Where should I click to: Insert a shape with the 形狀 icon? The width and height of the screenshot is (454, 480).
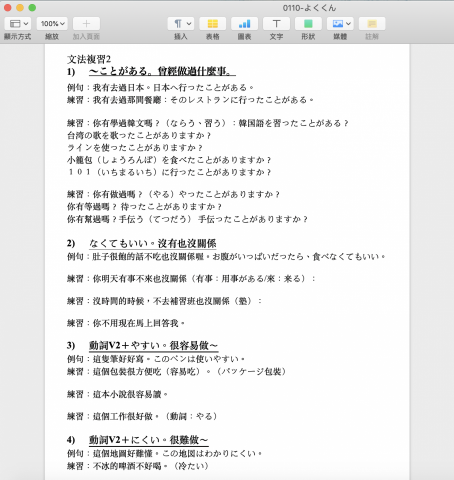[x=308, y=24]
